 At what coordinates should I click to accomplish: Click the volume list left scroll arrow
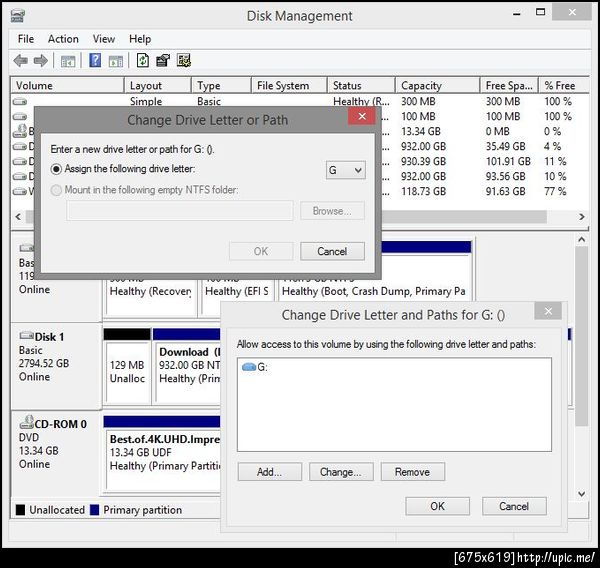pos(18,217)
